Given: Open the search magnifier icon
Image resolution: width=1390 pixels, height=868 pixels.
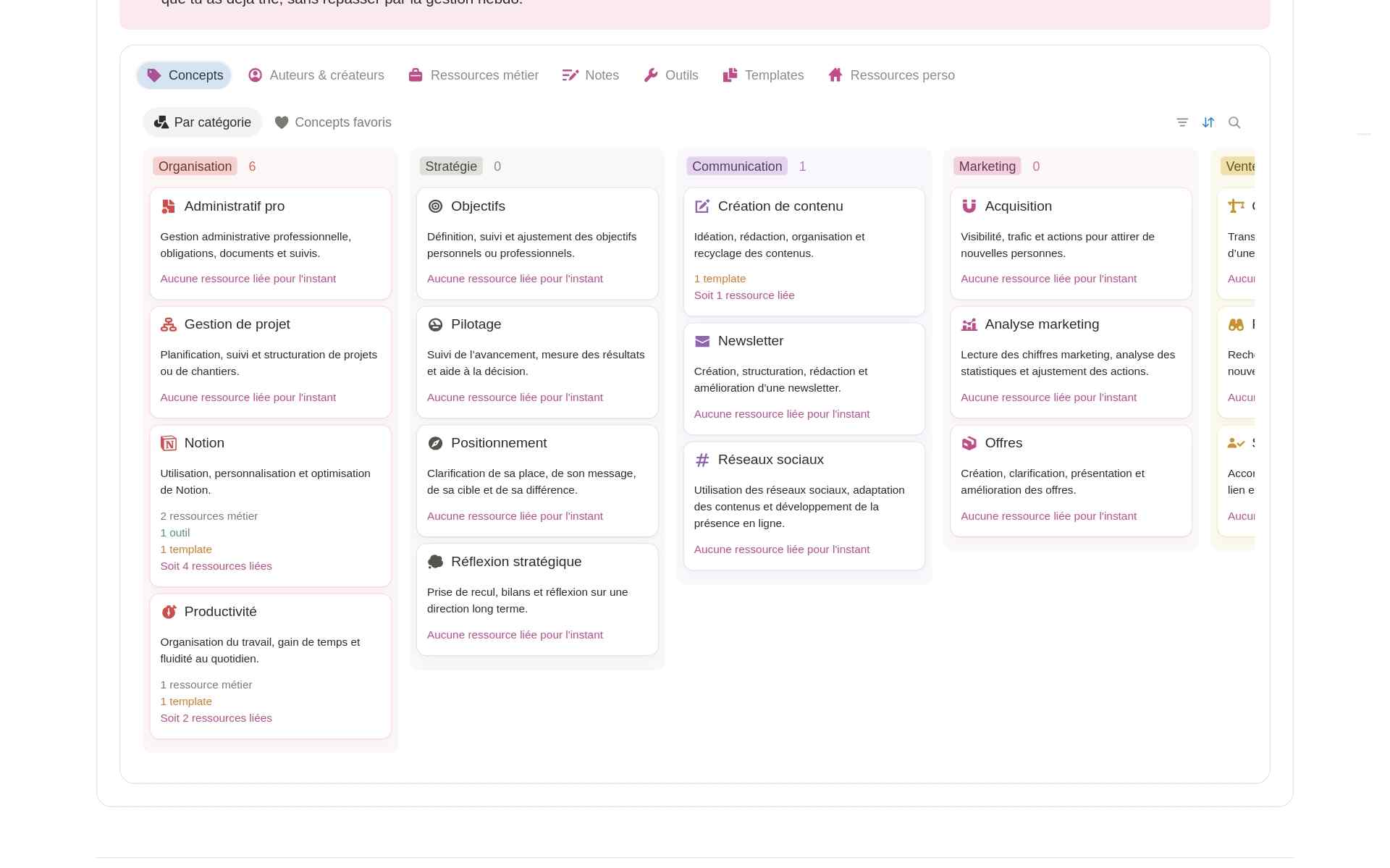Looking at the screenshot, I should click(1234, 122).
